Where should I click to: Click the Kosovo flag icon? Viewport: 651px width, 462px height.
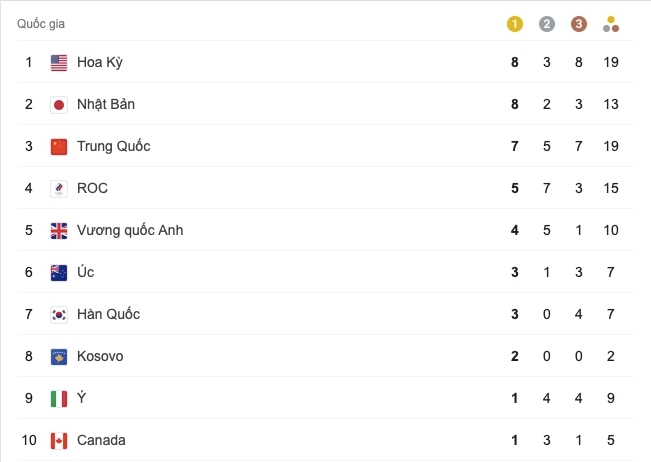click(x=59, y=357)
